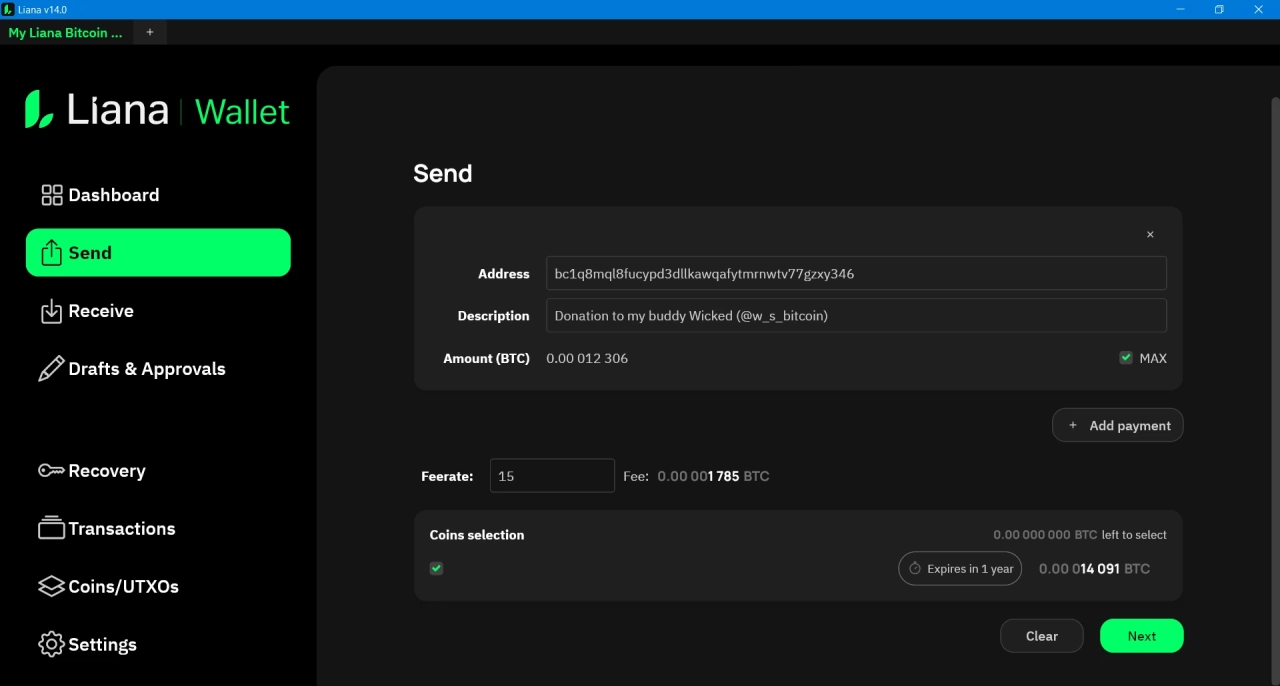This screenshot has height=686, width=1280.
Task: Minimize the Liana window
Action: click(1180, 9)
